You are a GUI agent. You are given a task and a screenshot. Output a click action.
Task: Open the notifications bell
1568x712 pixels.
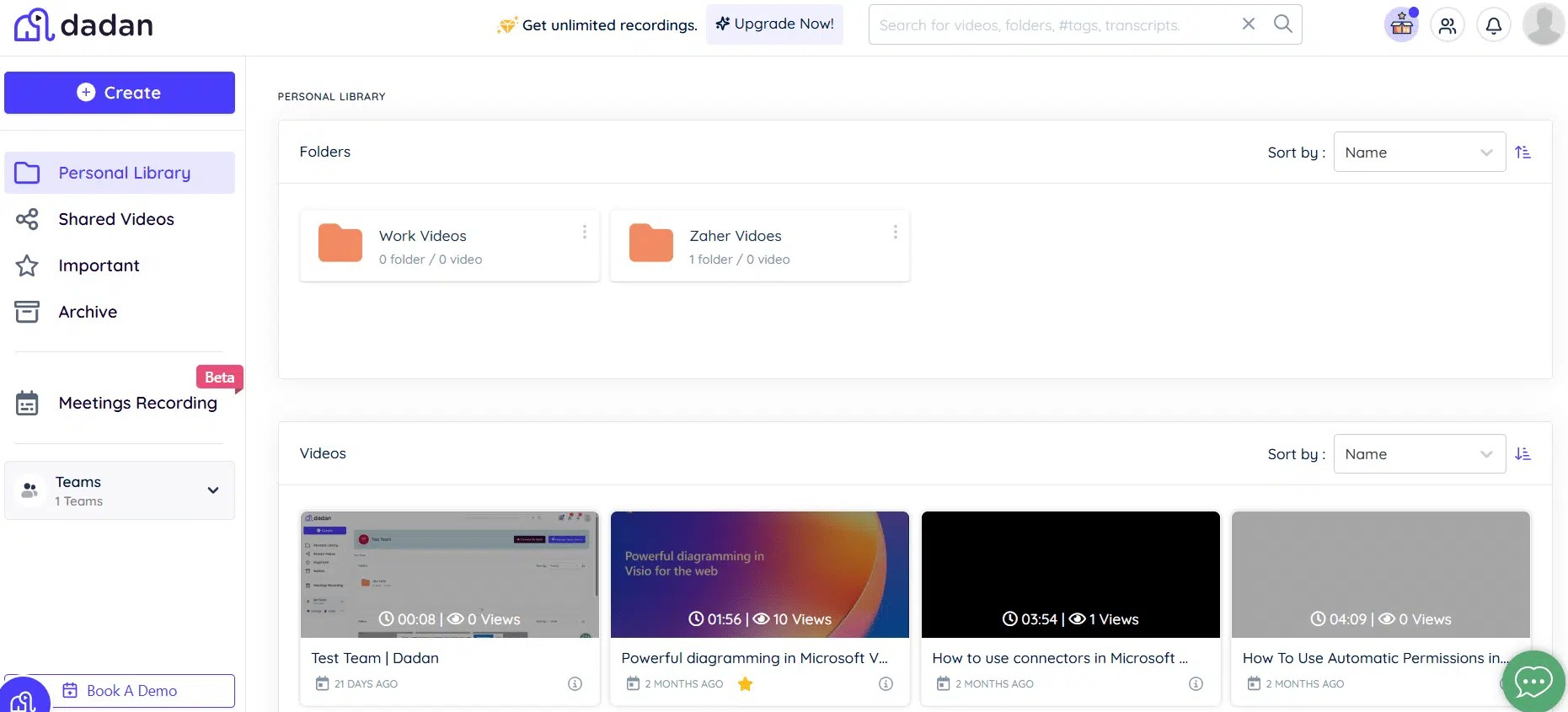(1493, 25)
